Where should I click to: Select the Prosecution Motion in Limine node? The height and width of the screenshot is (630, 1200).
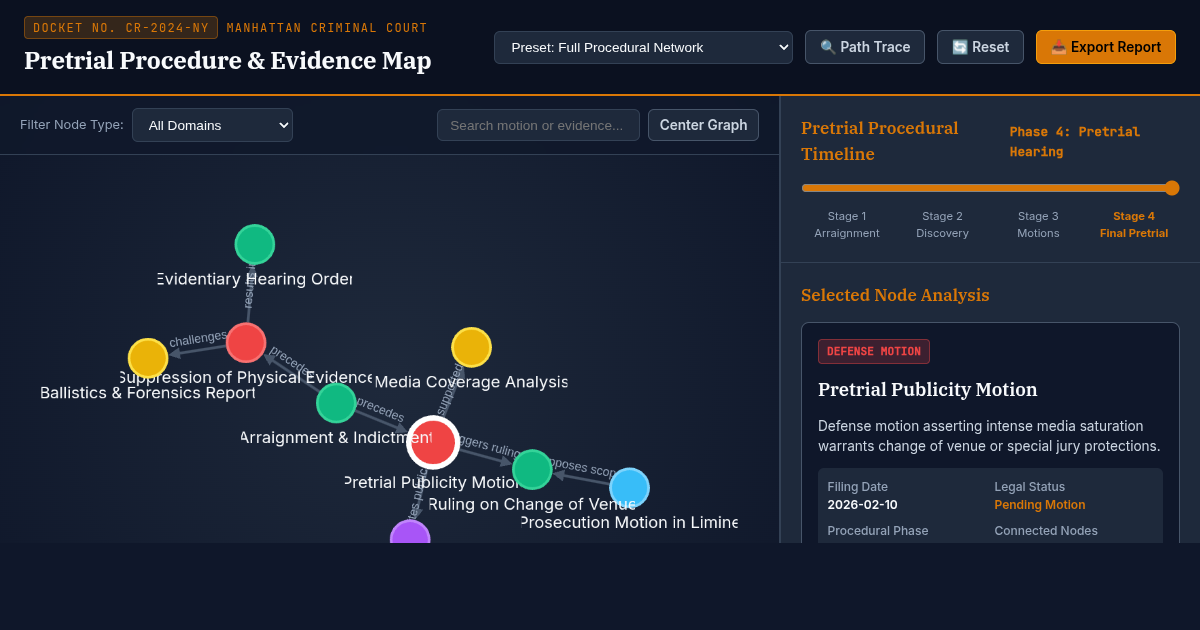pos(629,488)
